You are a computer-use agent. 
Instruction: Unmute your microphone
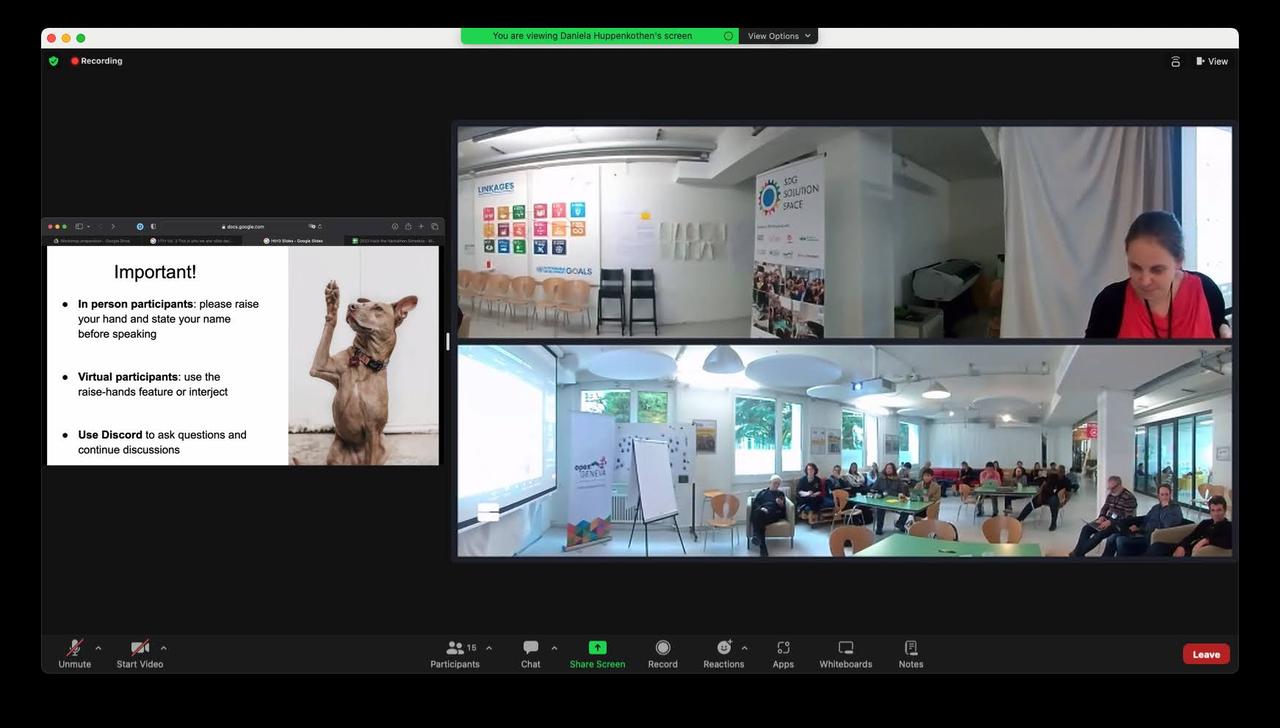pyautogui.click(x=74, y=654)
